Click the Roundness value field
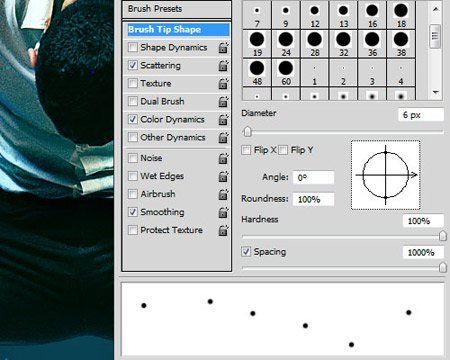This screenshot has width=450, height=360. tap(313, 199)
